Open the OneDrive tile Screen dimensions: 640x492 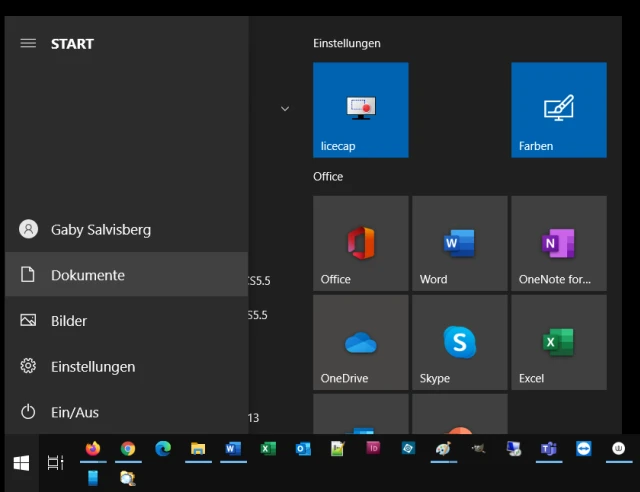click(360, 342)
